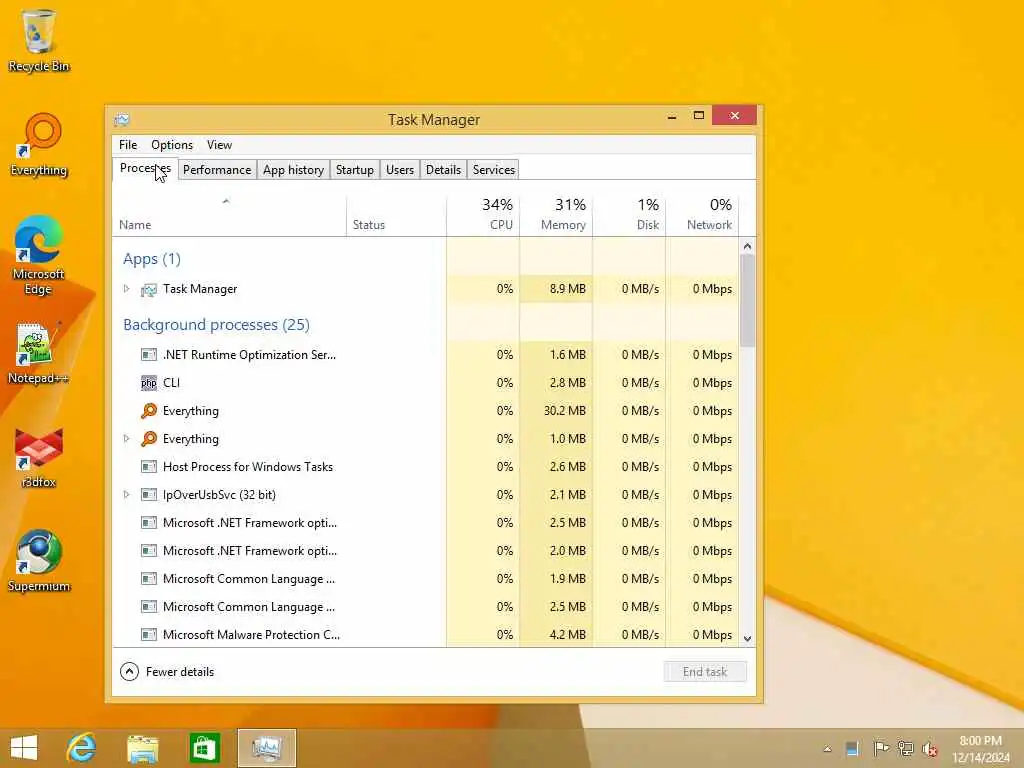1024x768 pixels.
Task: Click icon of Everything process using 1.0 MB
Action: click(149, 439)
